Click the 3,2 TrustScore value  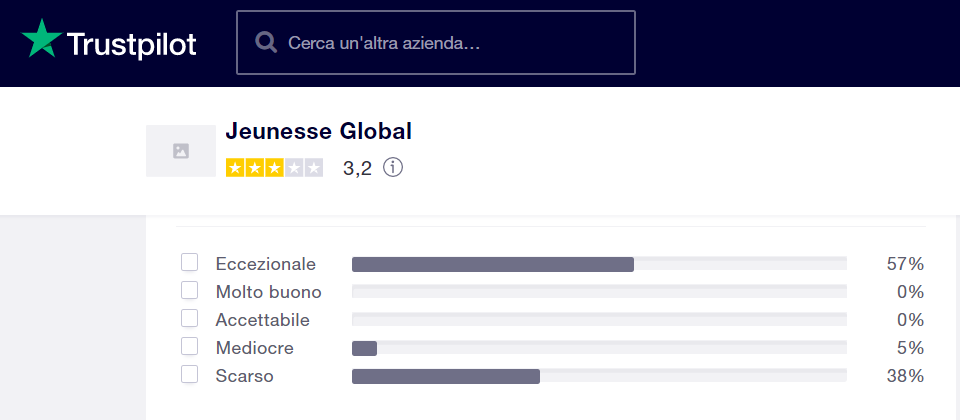[x=358, y=168]
